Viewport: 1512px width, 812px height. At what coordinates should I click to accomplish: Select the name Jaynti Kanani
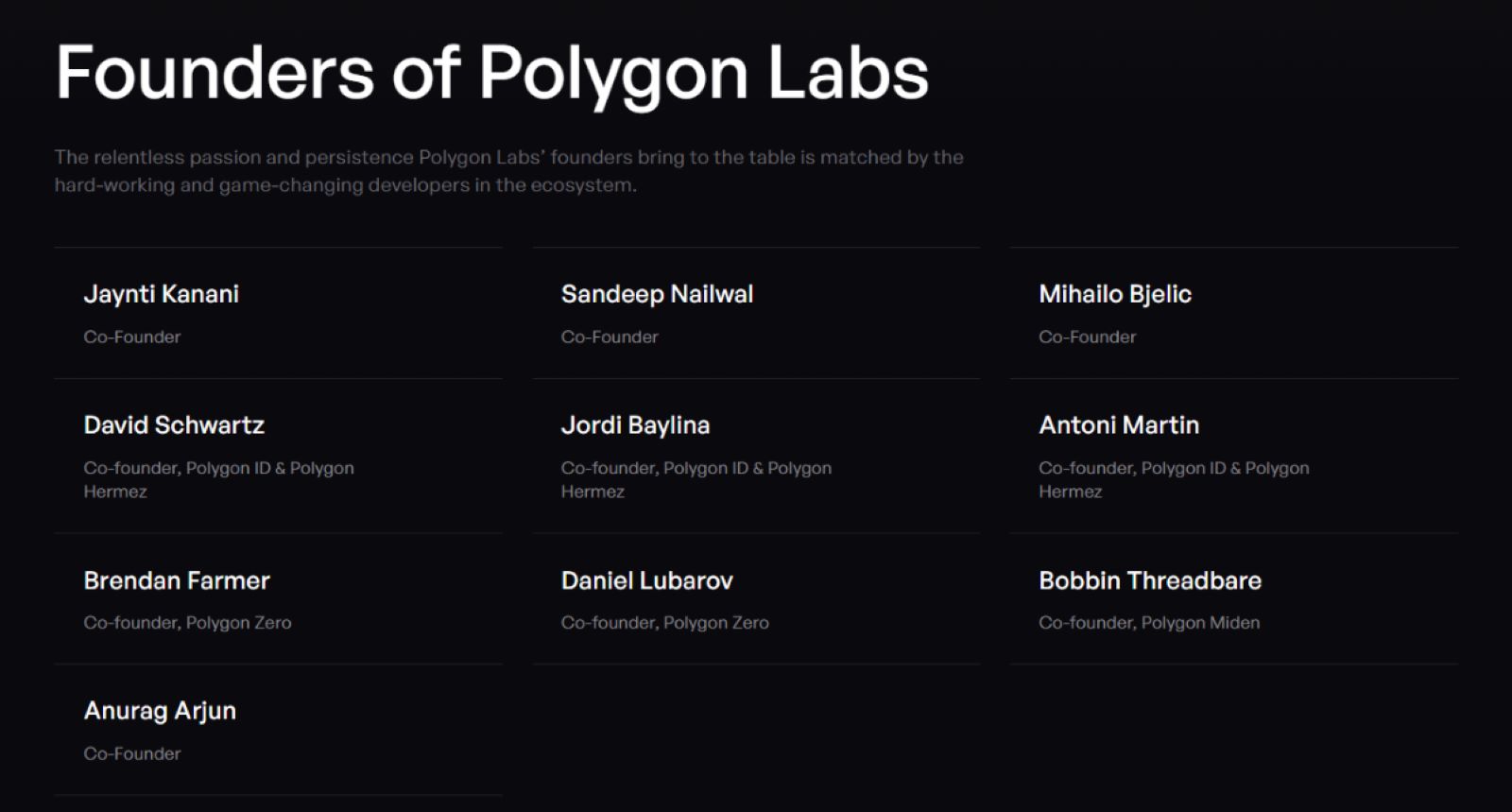coord(162,295)
